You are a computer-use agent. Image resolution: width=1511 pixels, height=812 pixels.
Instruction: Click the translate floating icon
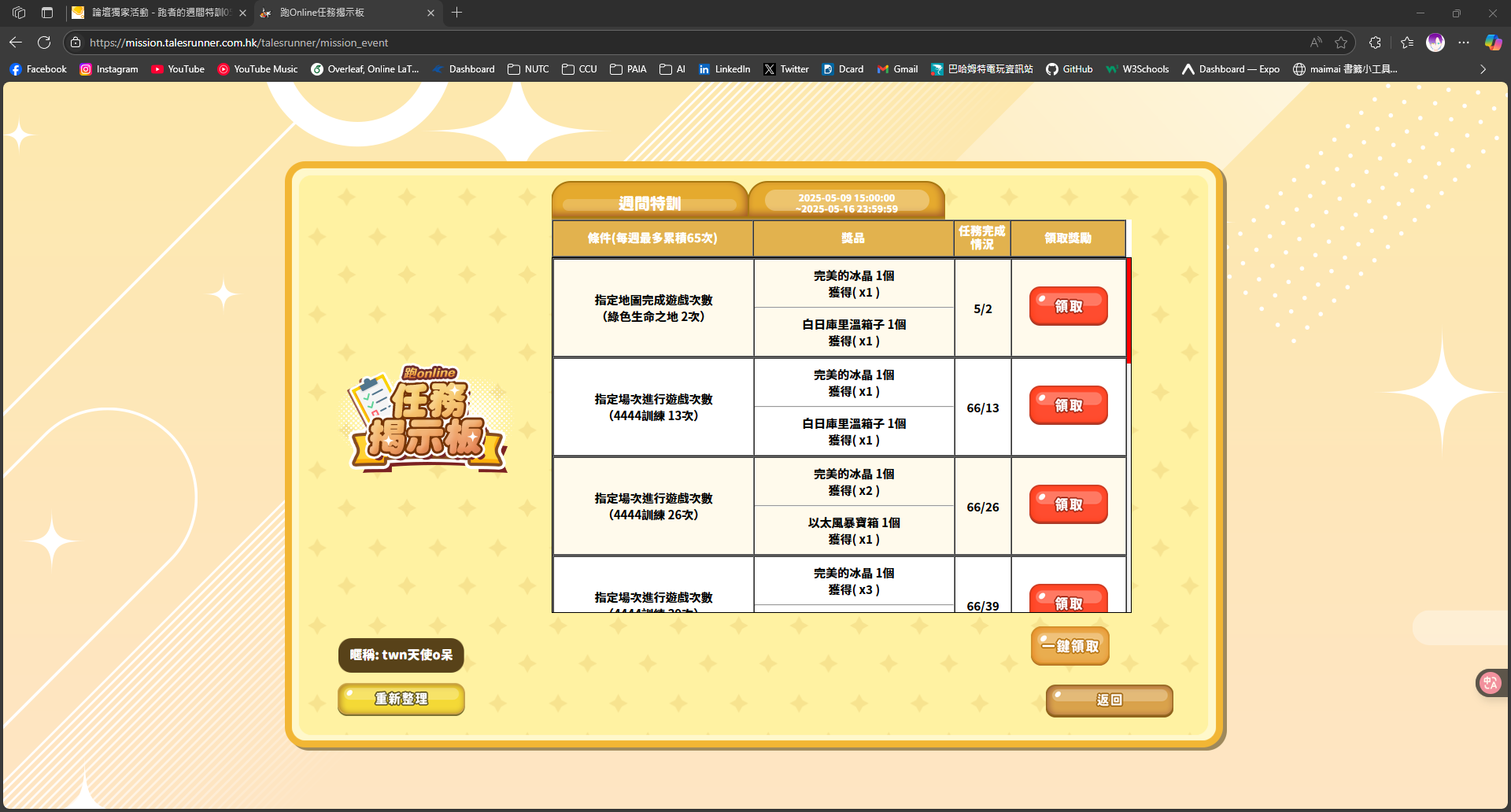(1490, 683)
